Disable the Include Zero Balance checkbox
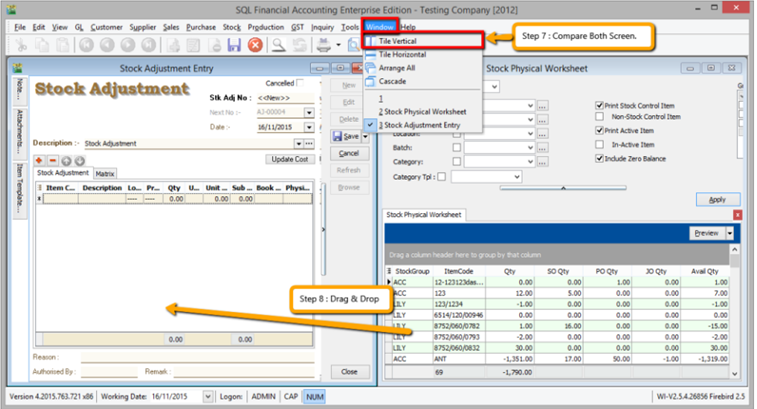Viewport: 757px width, 409px height. 599,158
